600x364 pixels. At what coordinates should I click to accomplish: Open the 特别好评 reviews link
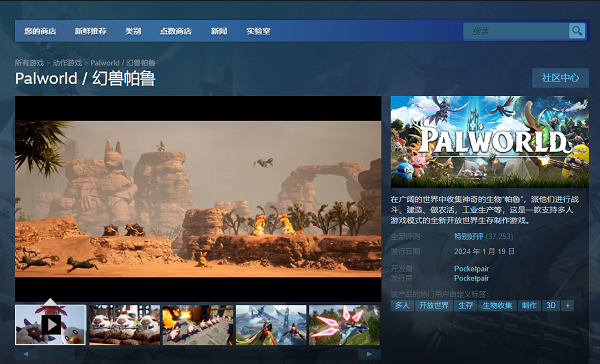468,237
